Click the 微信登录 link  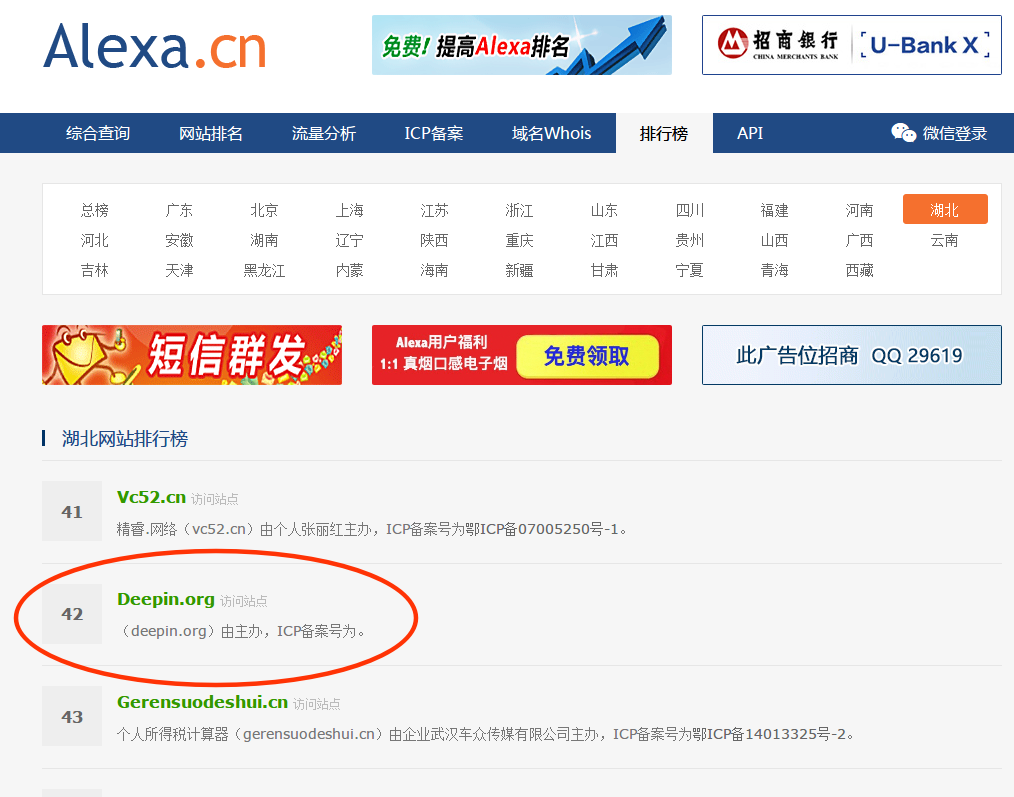click(x=955, y=133)
